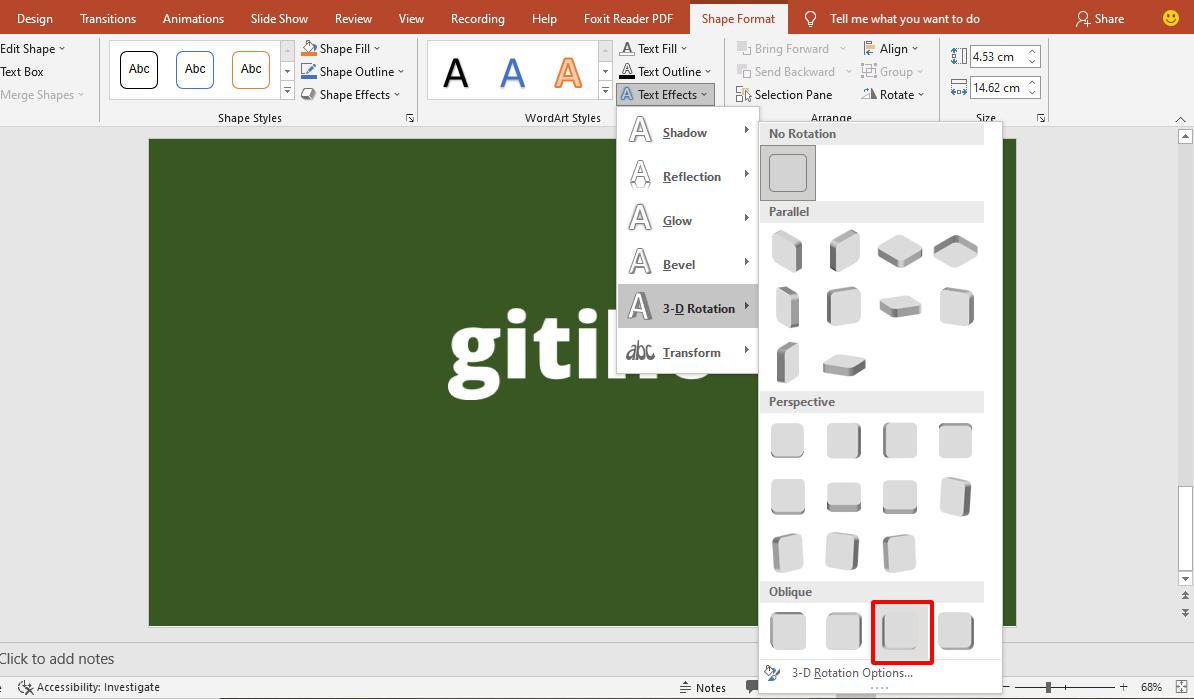Apply the blue A WordArt style
The width and height of the screenshot is (1194, 699).
tap(512, 72)
